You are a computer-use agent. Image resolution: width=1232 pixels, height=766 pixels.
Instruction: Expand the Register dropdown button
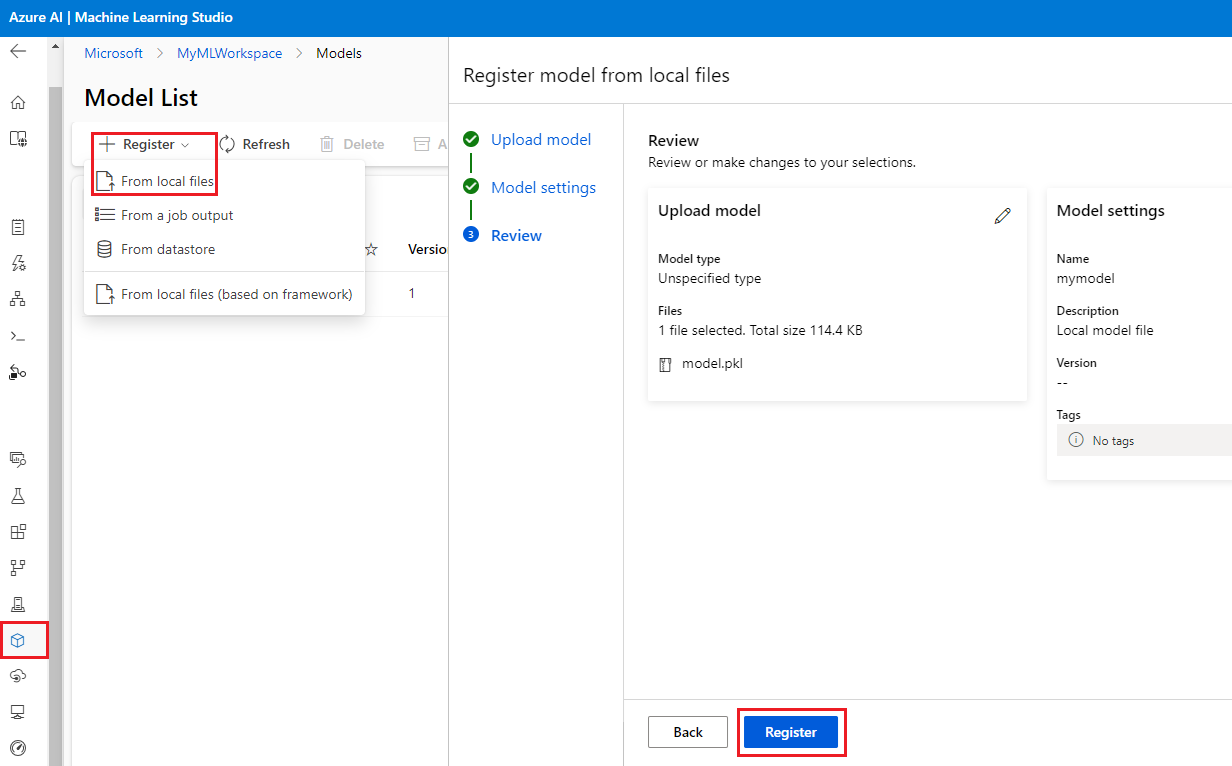point(143,145)
